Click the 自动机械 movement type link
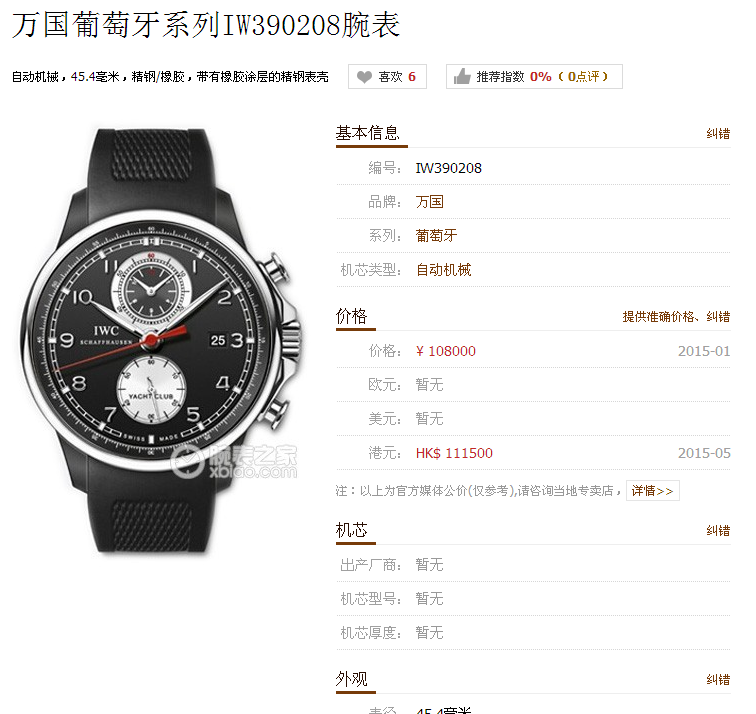Image resolution: width=756 pixels, height=714 pixels. click(x=444, y=269)
